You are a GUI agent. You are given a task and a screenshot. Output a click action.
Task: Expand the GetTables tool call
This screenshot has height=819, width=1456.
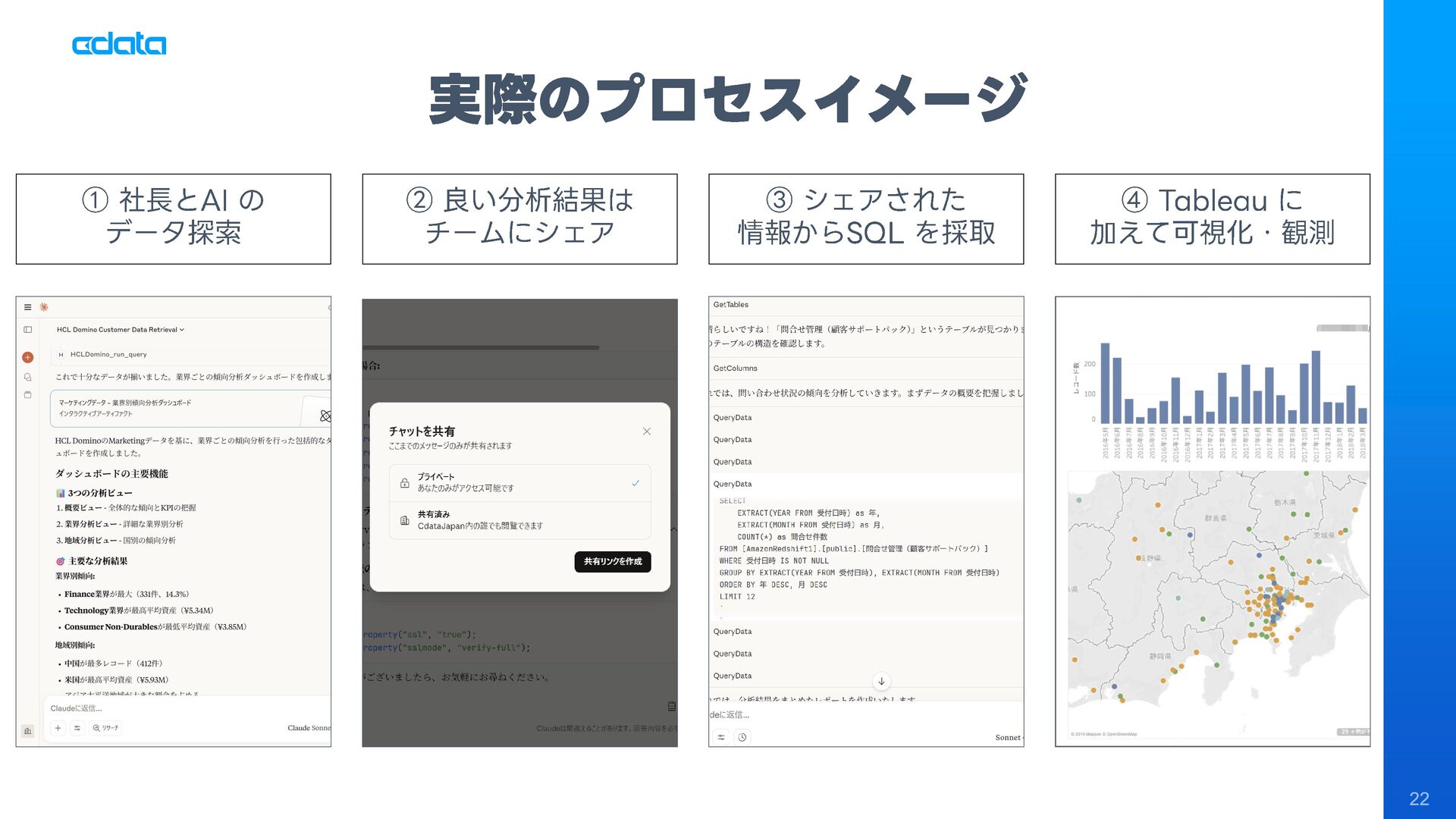730,305
